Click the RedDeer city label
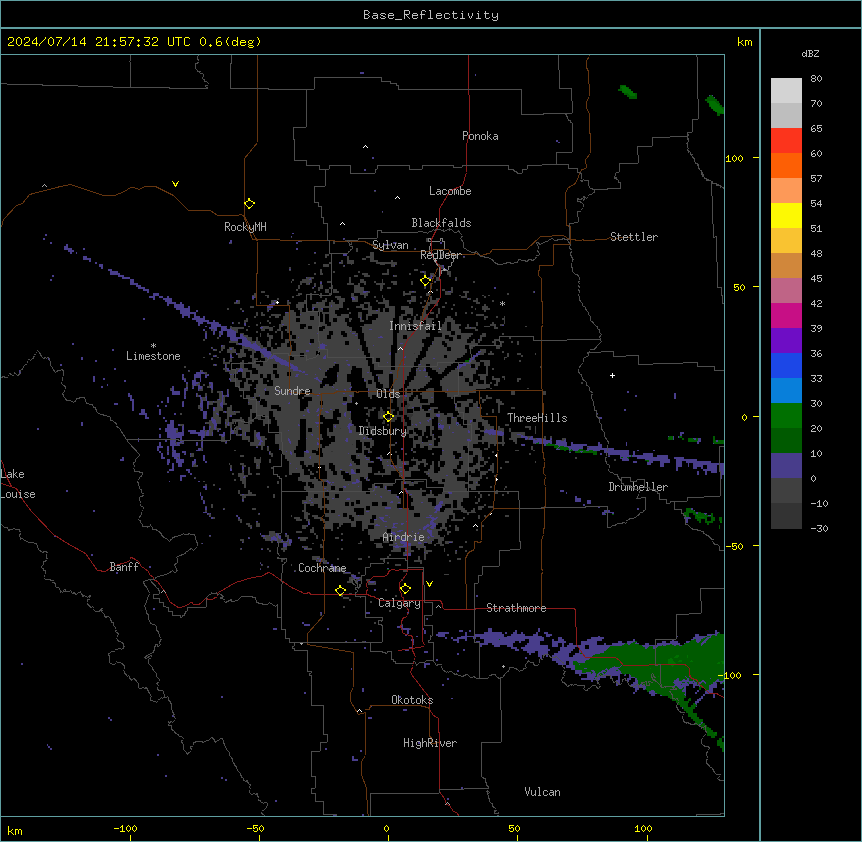Screen dimensions: 862x842 click(440, 255)
